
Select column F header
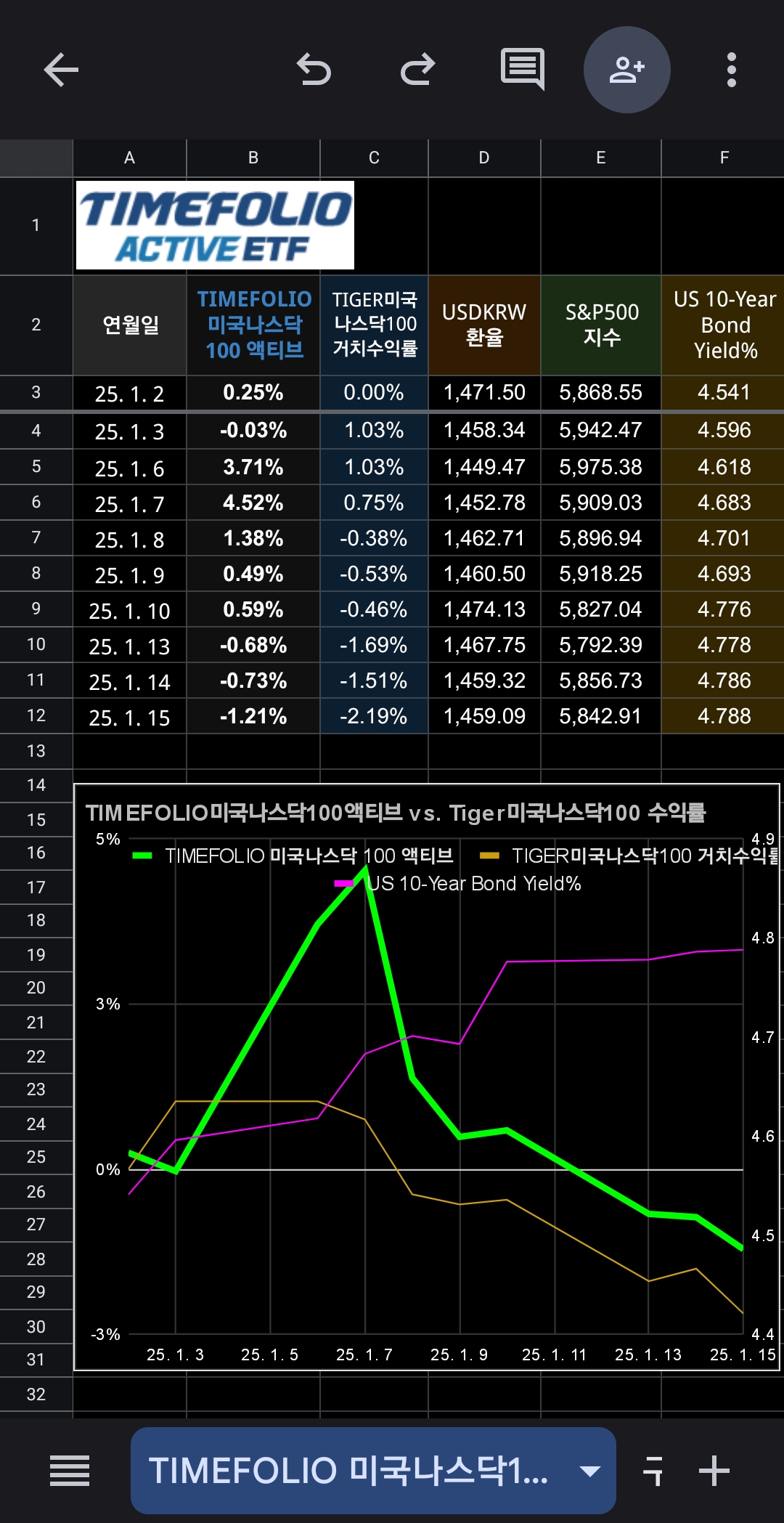pyautogui.click(x=724, y=158)
